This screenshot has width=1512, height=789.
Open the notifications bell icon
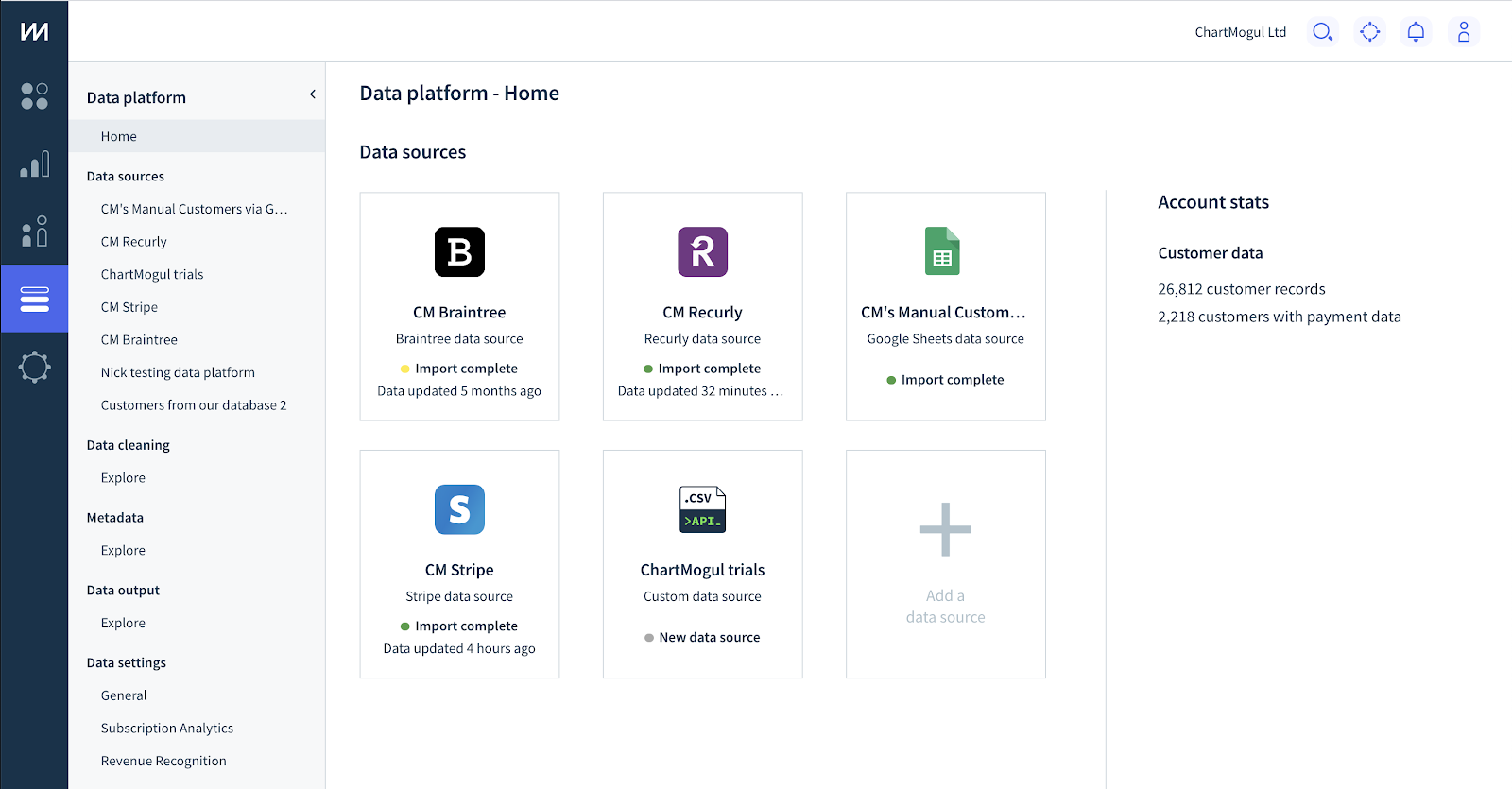1416,32
